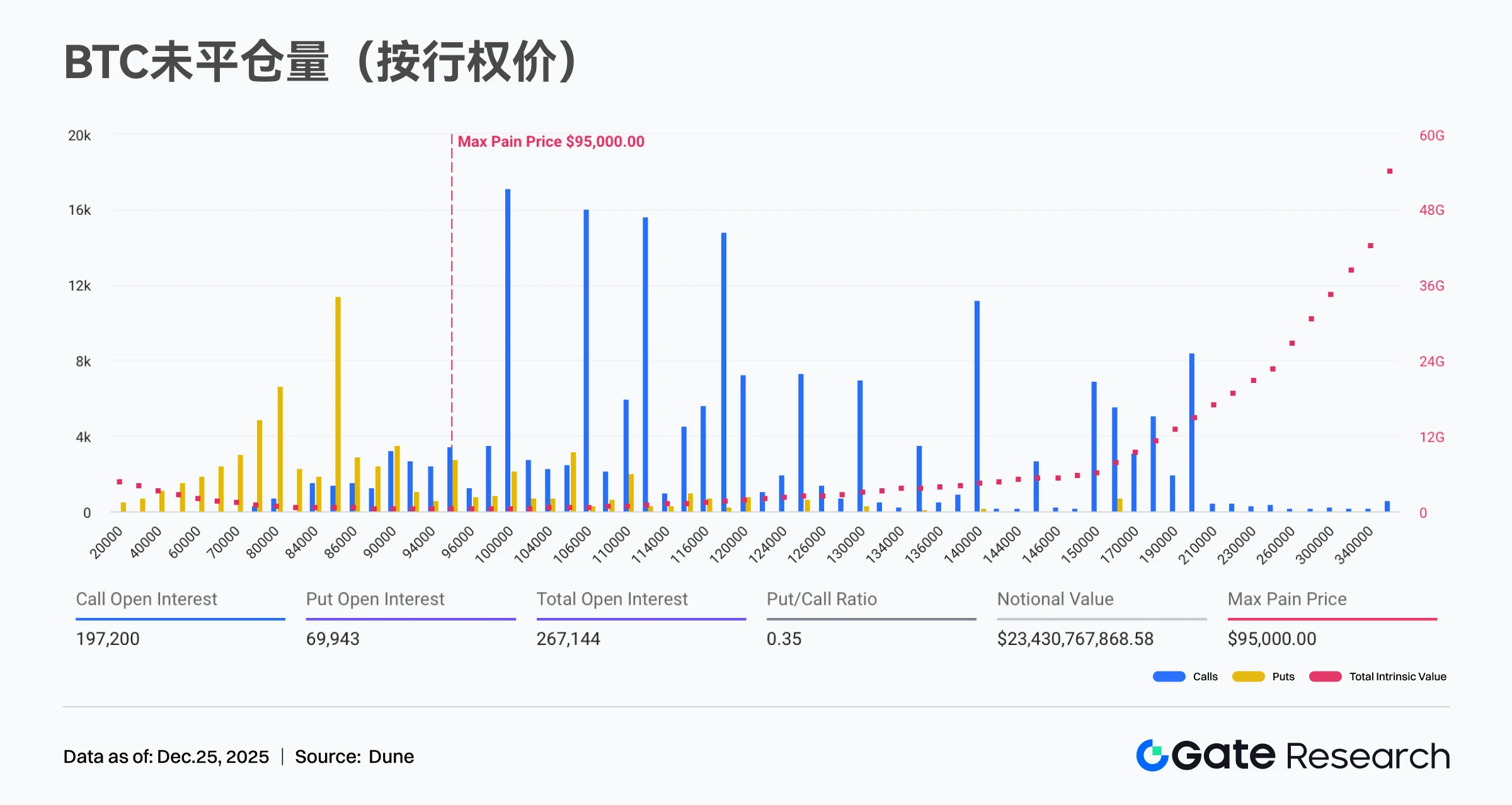Viewport: 1512px width, 805px height.
Task: Click the Gate logo icon
Action: click(1152, 755)
